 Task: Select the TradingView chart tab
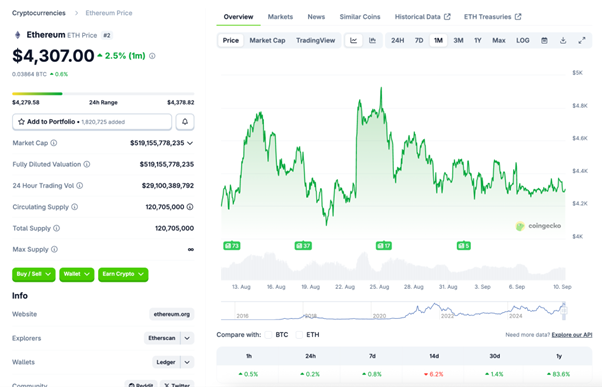tap(316, 40)
